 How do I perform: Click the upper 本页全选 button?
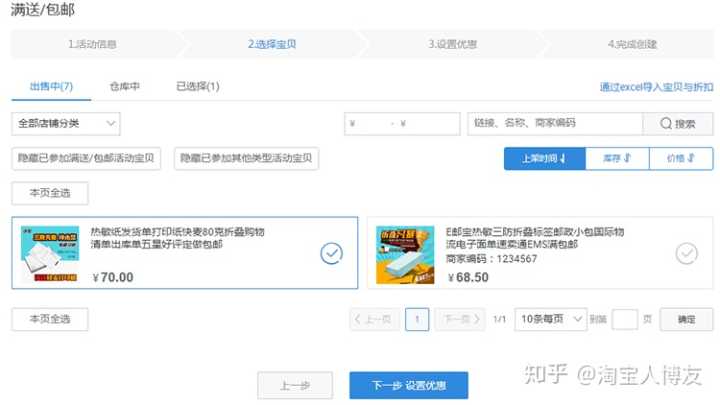point(50,193)
